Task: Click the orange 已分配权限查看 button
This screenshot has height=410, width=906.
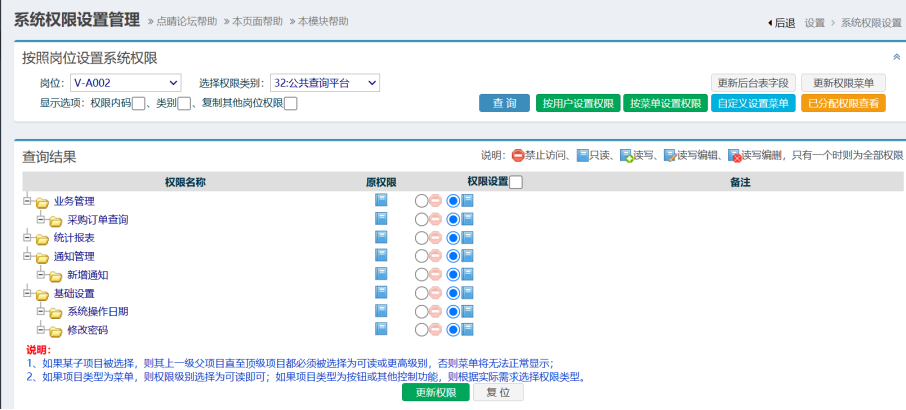Action: pos(843,103)
